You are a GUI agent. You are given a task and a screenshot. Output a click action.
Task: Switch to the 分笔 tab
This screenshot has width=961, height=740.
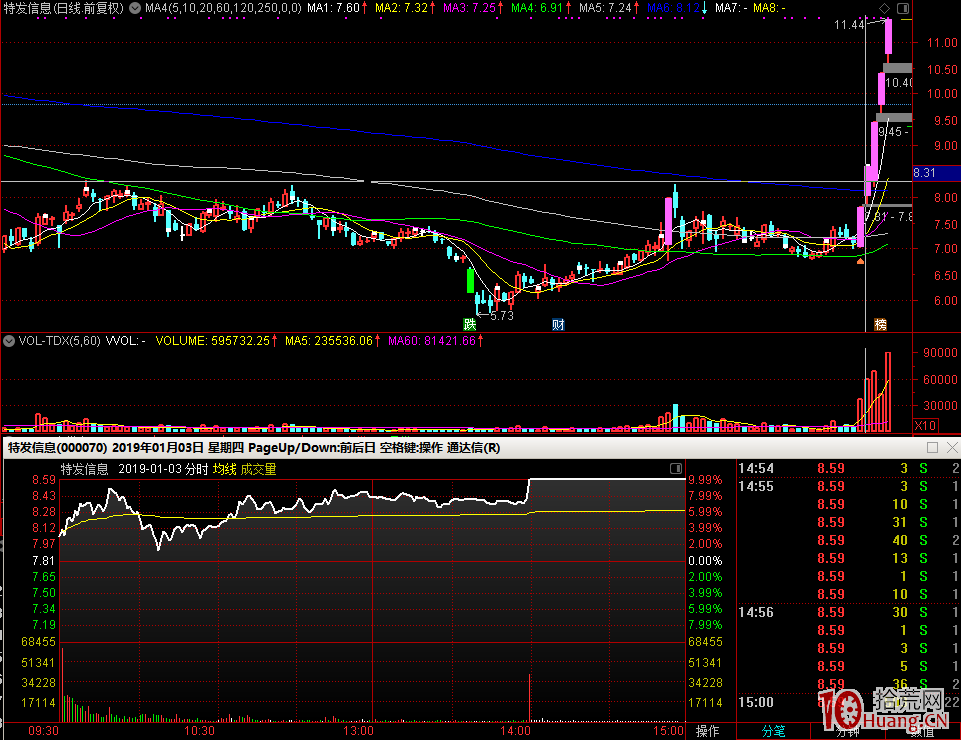coord(773,731)
